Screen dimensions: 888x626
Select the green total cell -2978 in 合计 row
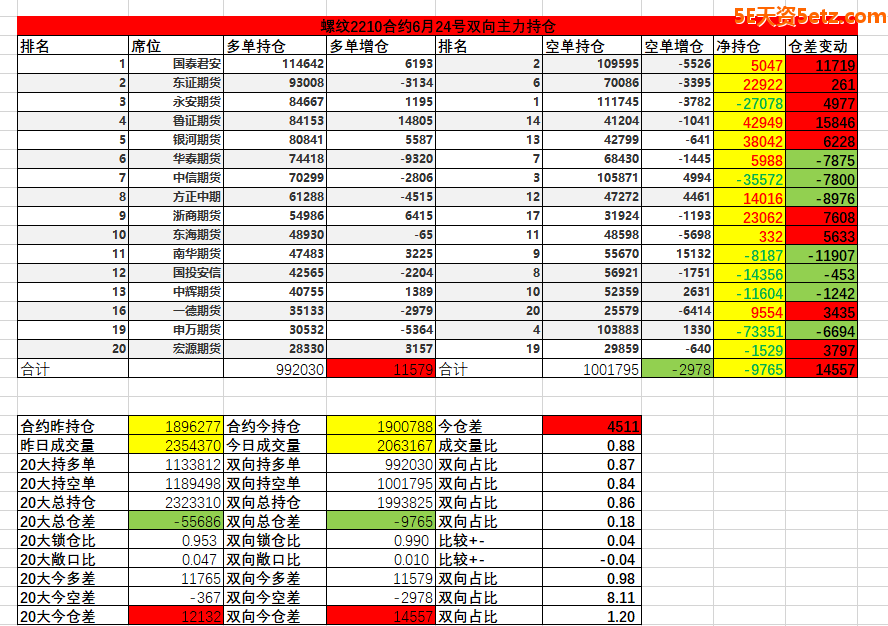tap(677, 369)
